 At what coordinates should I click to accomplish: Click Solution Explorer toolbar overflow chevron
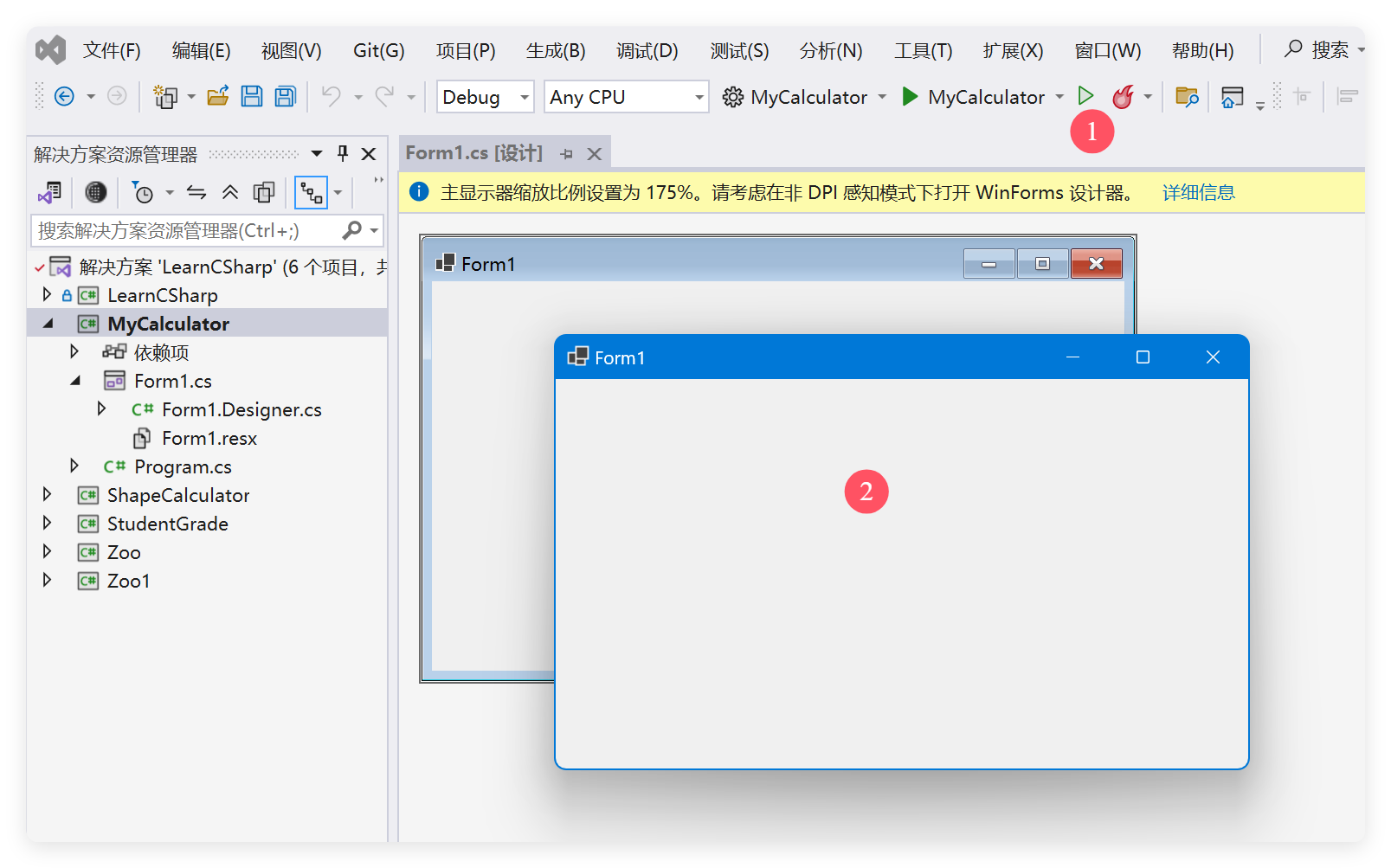378,180
